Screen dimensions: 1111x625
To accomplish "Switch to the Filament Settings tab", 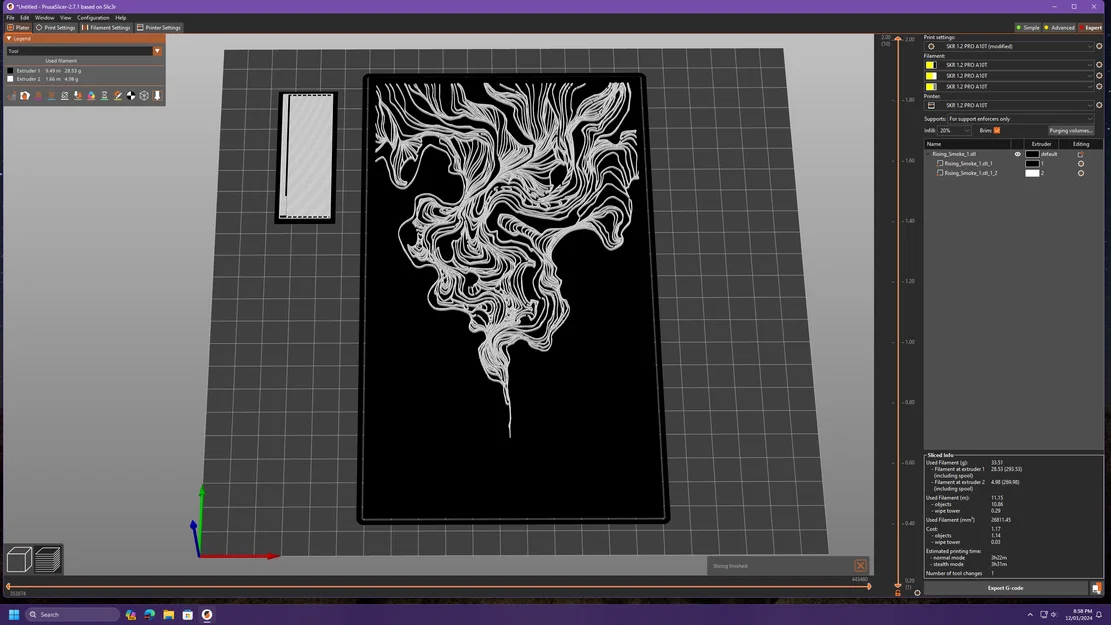I will [x=106, y=28].
